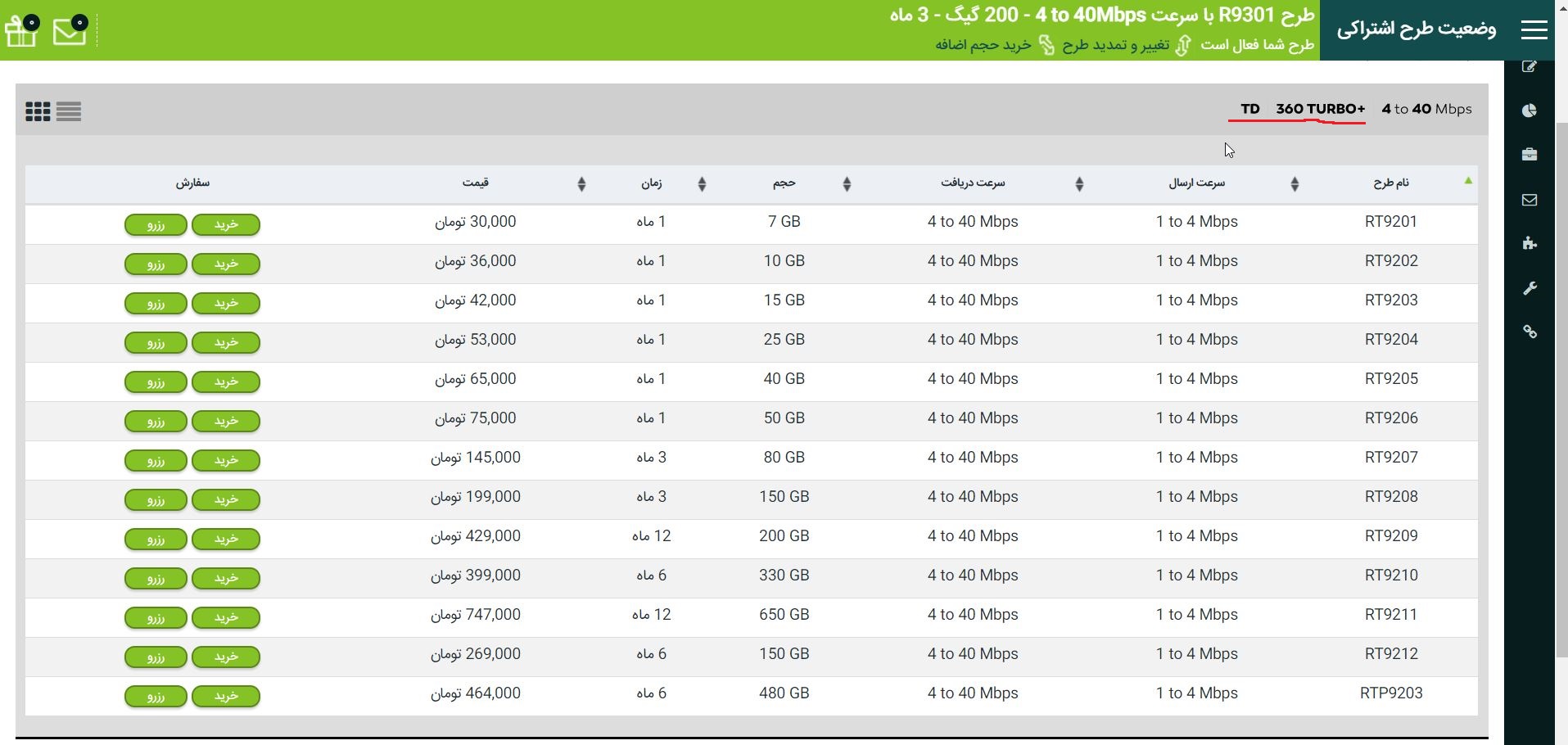
Task: Click خرید button for RT9208
Action: pyautogui.click(x=226, y=499)
